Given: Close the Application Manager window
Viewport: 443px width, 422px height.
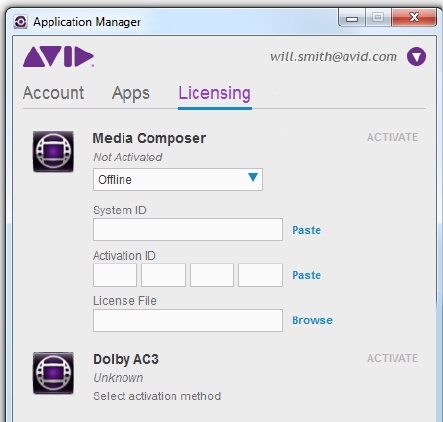Looking at the screenshot, I should point(414,17).
